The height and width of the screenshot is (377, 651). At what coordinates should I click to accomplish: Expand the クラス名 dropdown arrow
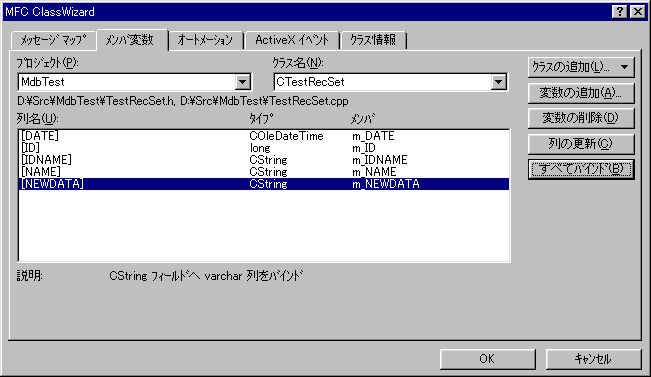pyautogui.click(x=499, y=82)
